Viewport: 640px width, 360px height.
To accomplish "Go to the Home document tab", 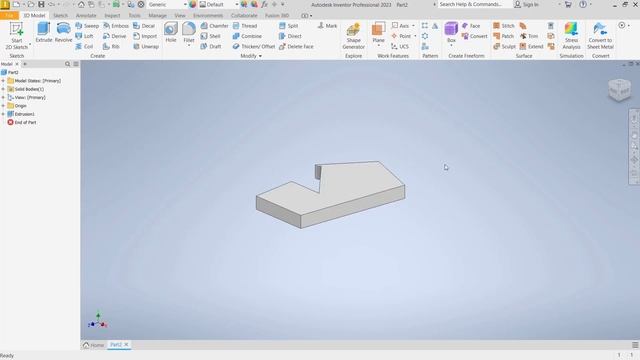I will point(93,345).
